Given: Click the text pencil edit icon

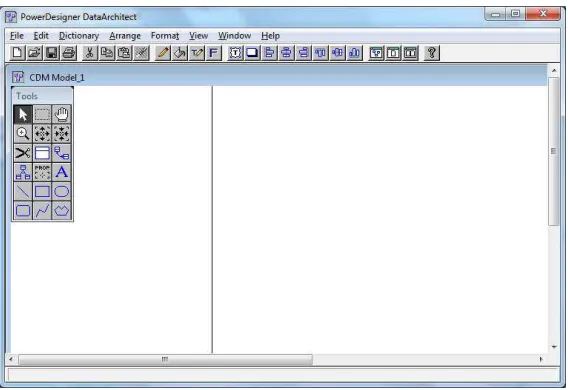Looking at the screenshot, I should 197,53.
